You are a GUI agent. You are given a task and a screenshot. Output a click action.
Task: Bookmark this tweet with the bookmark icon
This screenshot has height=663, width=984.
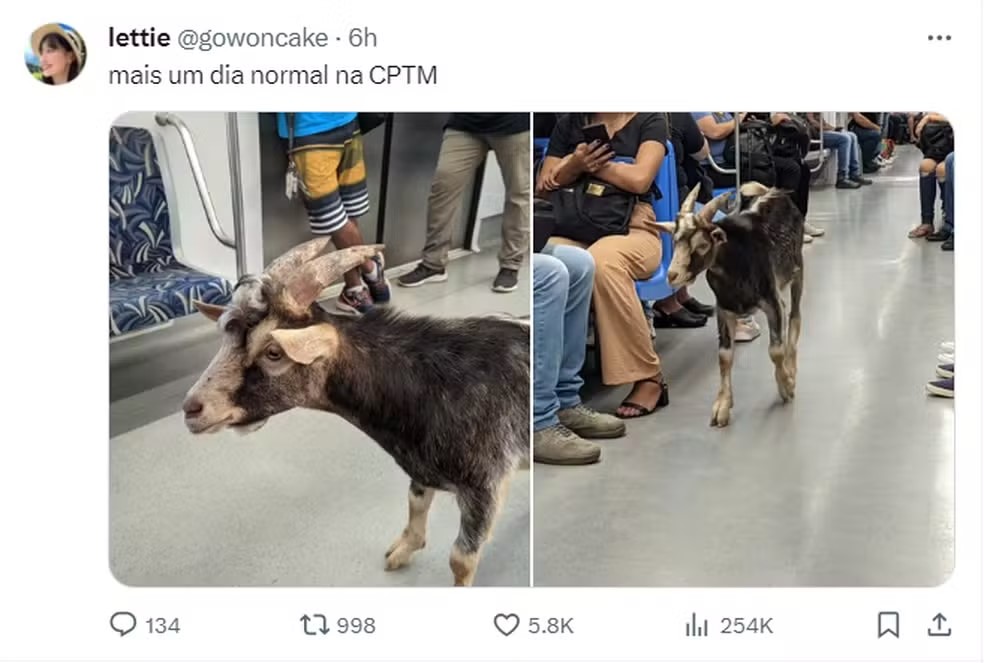[x=888, y=625]
